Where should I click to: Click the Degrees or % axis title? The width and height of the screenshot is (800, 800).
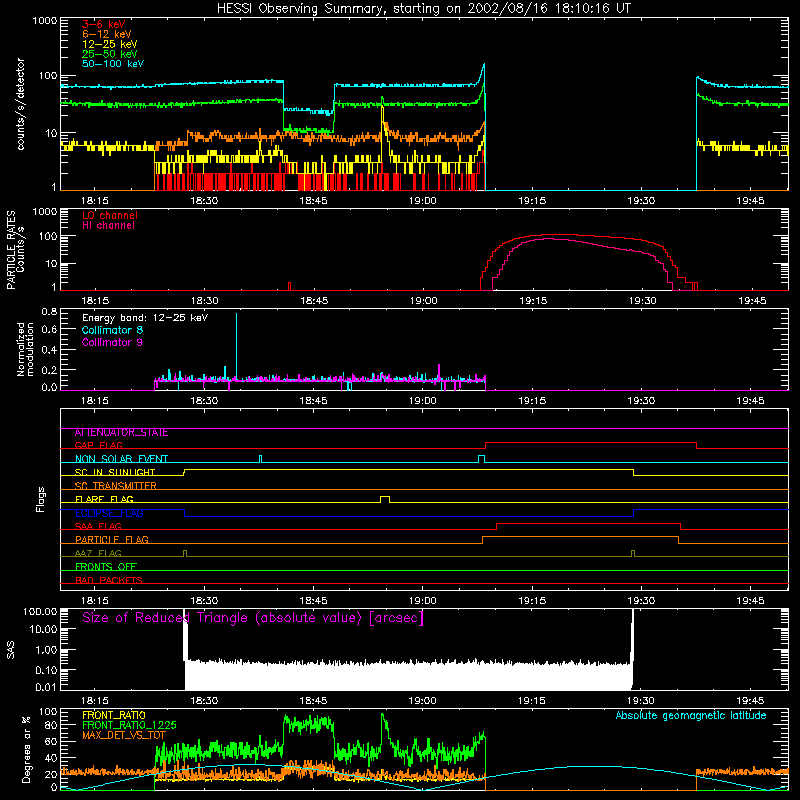[x=26, y=749]
